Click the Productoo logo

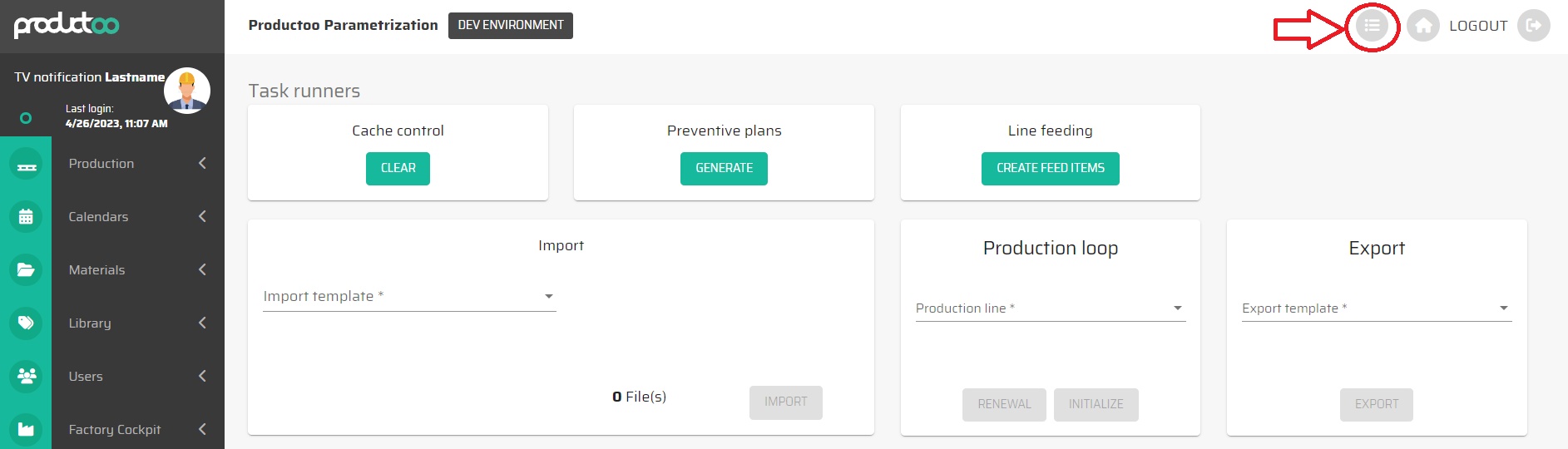[x=67, y=25]
